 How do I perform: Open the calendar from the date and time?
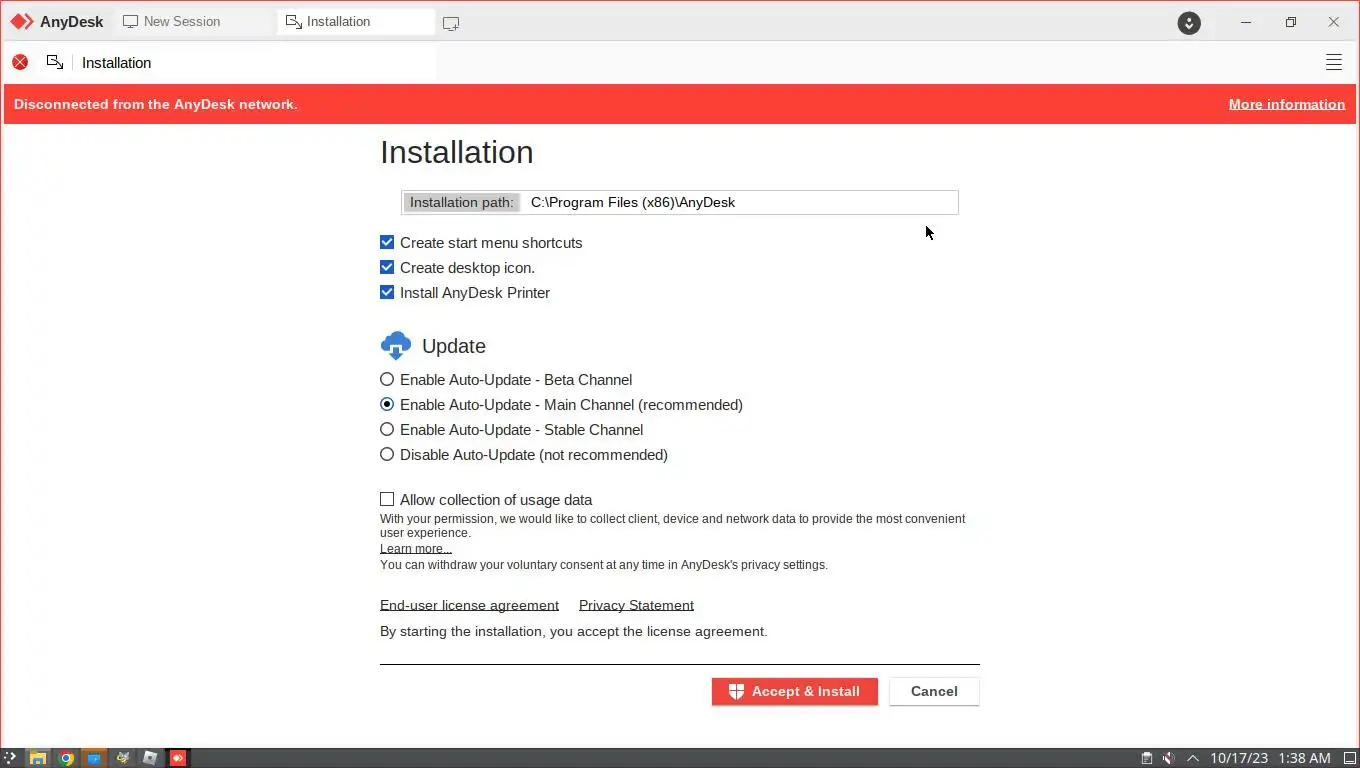1270,758
